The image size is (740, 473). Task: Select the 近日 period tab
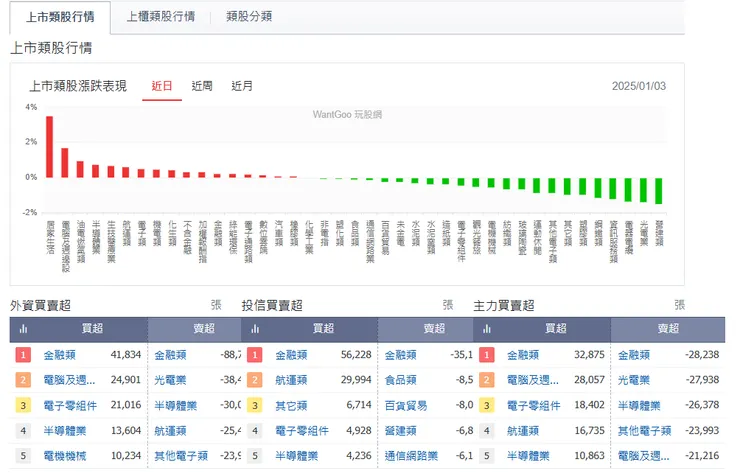[x=162, y=86]
